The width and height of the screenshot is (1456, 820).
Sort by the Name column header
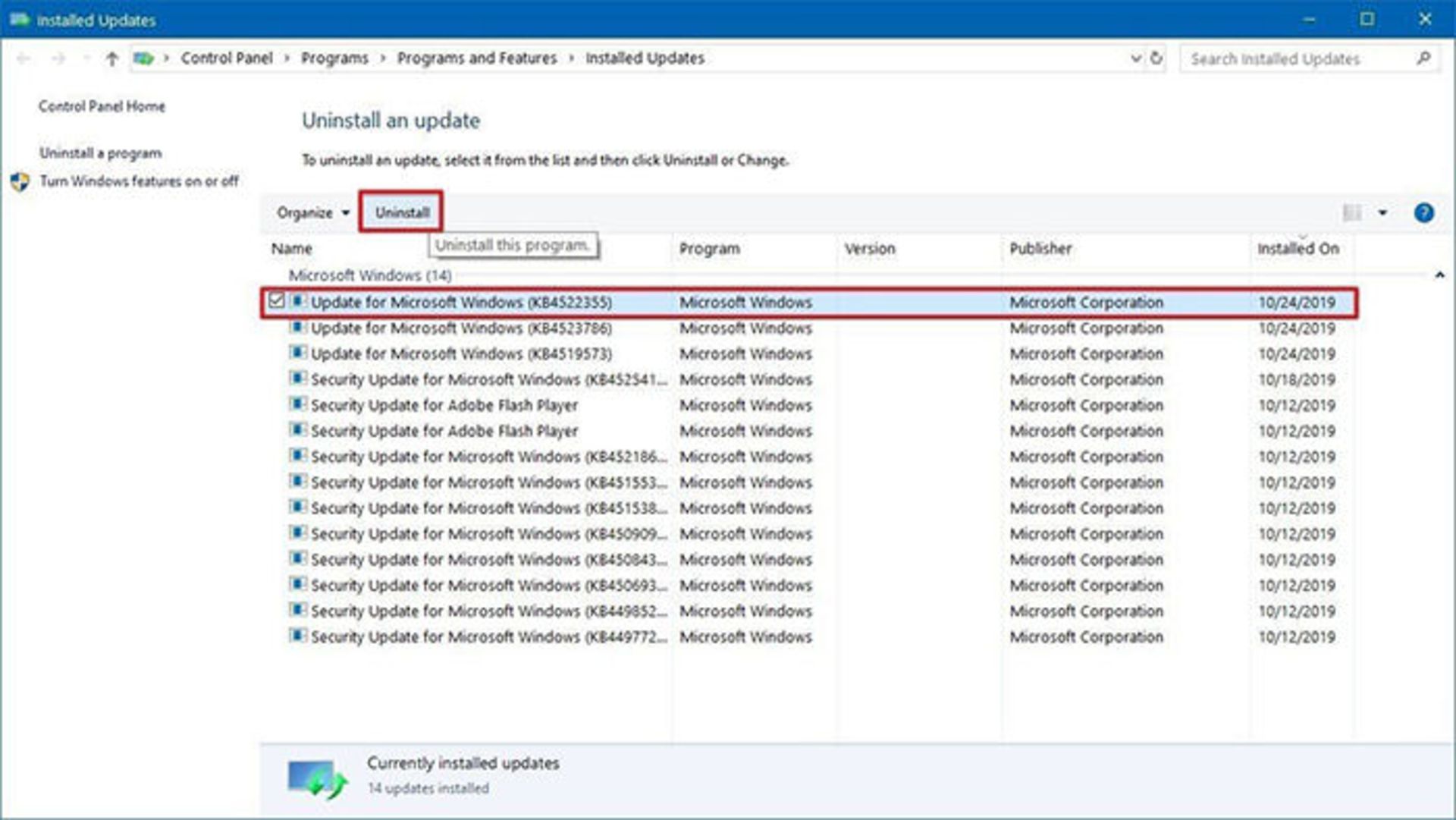(292, 249)
